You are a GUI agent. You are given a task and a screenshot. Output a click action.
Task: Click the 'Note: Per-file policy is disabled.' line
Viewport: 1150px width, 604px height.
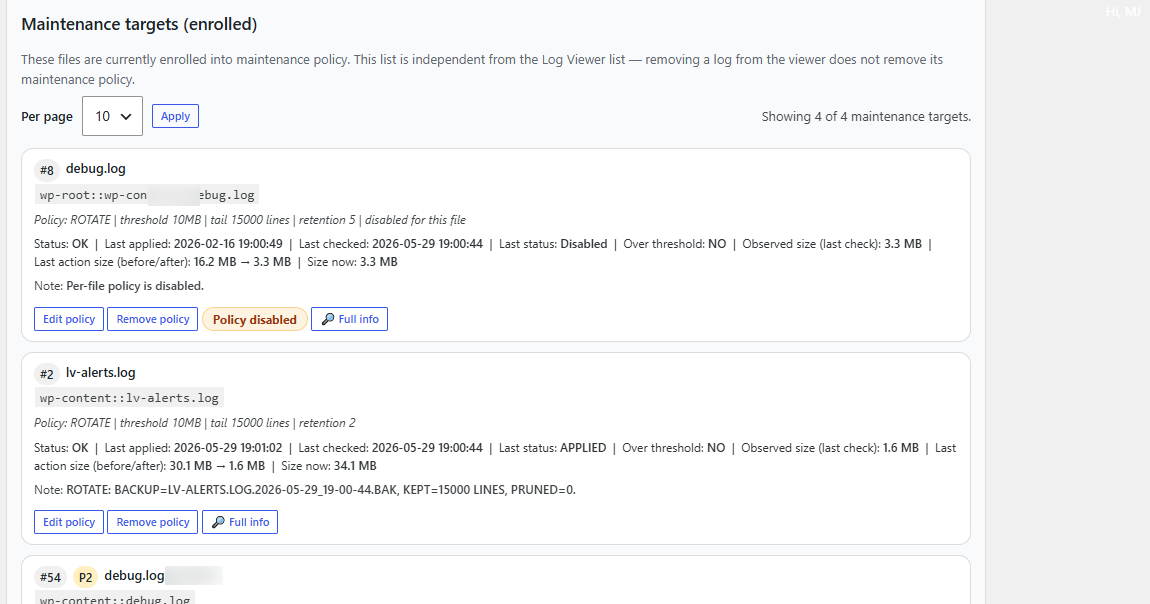[119, 286]
